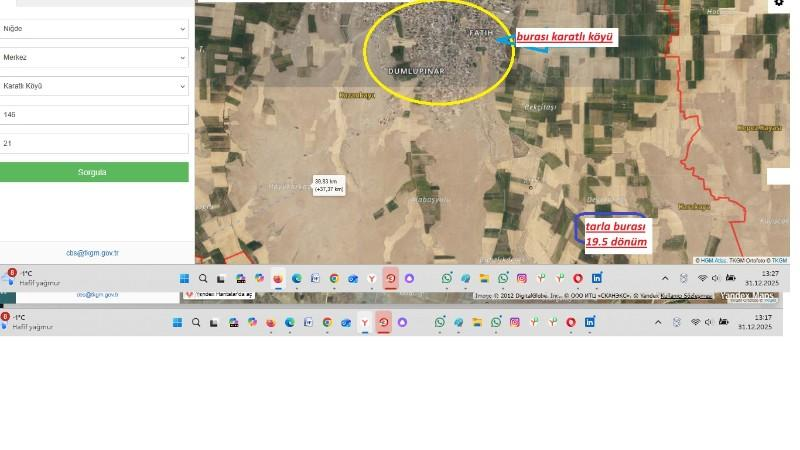Image resolution: width=800 pixels, height=450 pixels.
Task: Open Search on the 13:17 taskbar
Action: 196,322
